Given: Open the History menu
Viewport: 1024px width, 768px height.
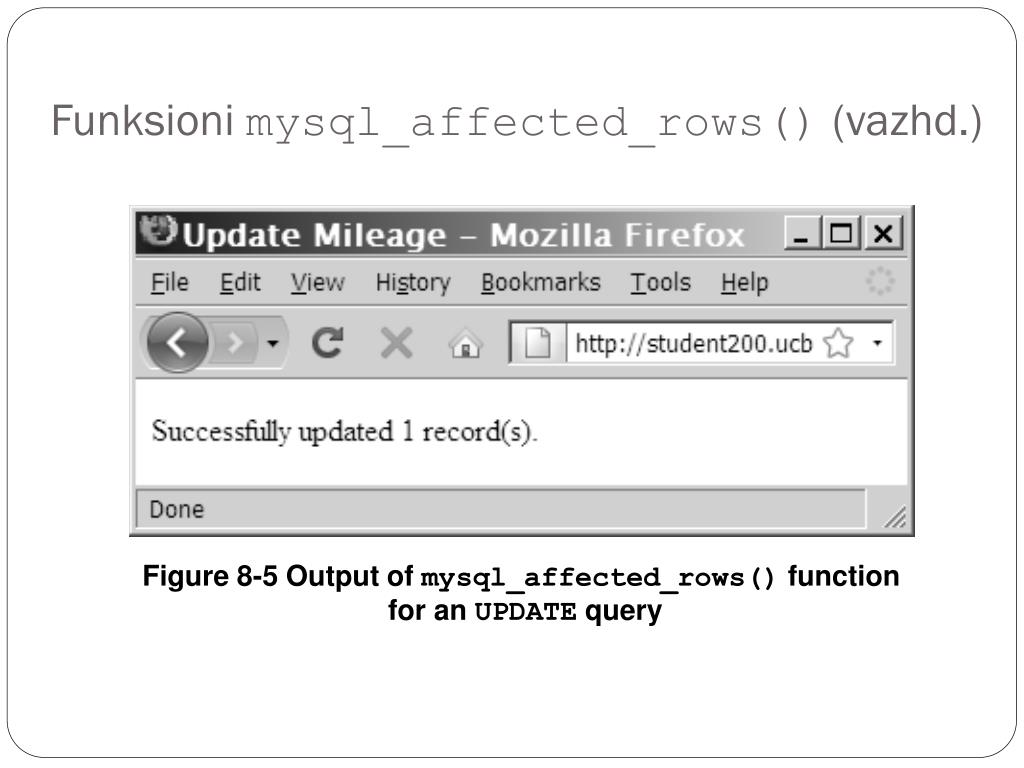Looking at the screenshot, I should pos(413,283).
